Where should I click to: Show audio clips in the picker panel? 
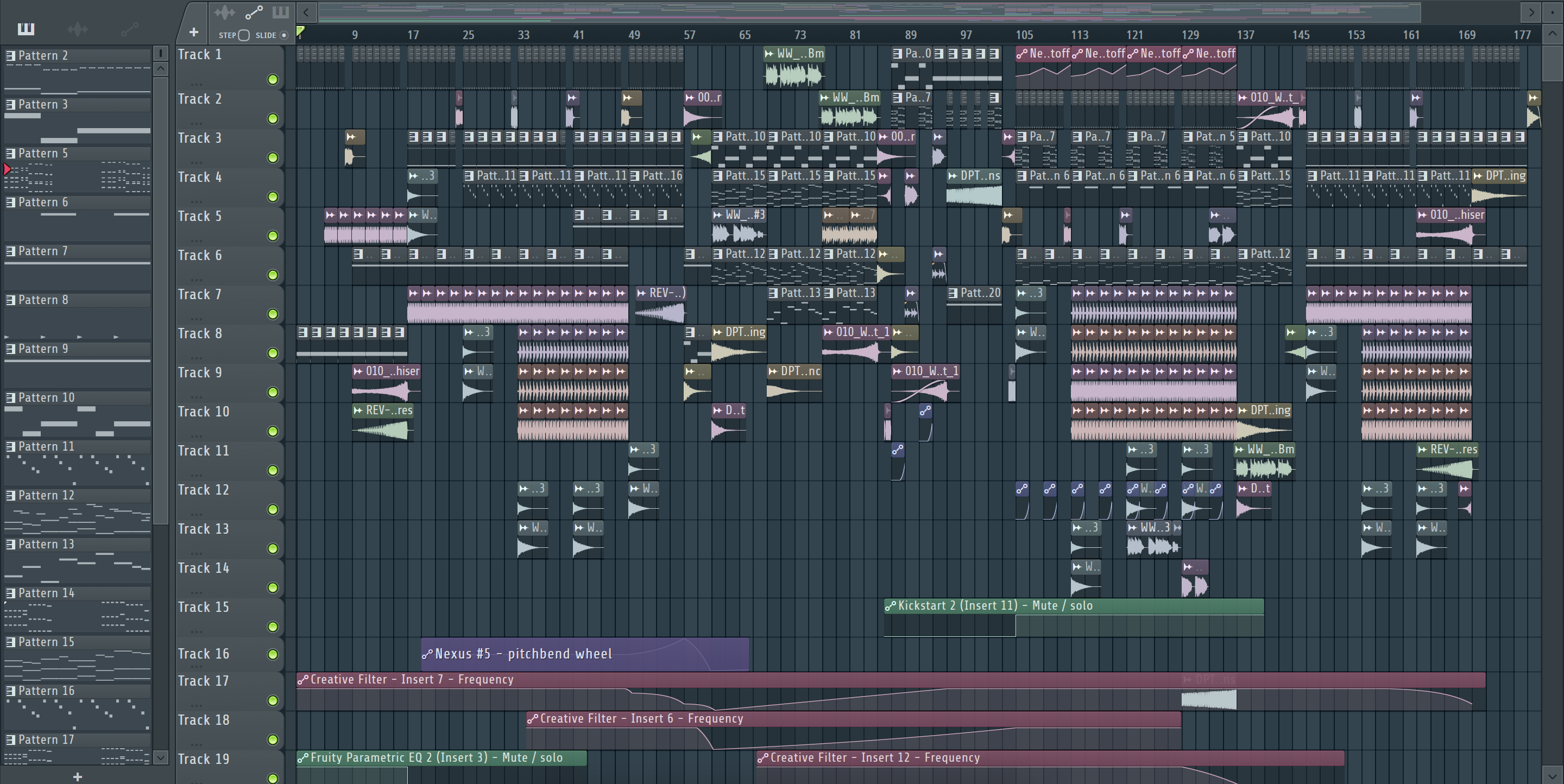(x=78, y=29)
